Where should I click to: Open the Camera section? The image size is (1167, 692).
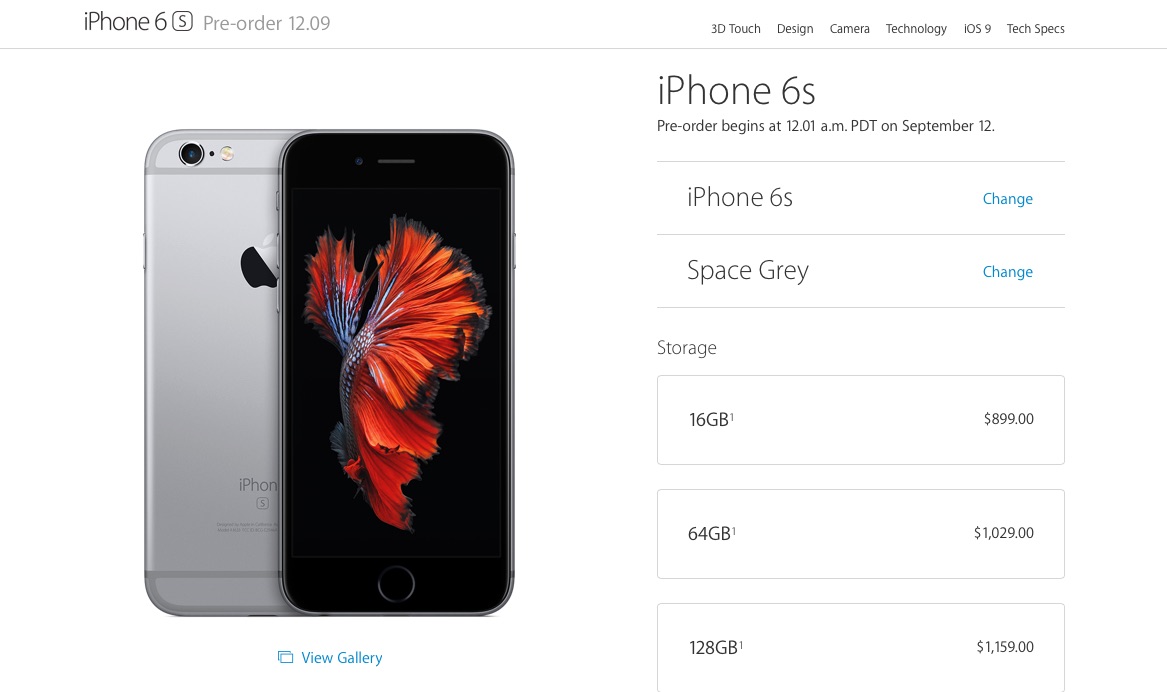click(x=849, y=29)
